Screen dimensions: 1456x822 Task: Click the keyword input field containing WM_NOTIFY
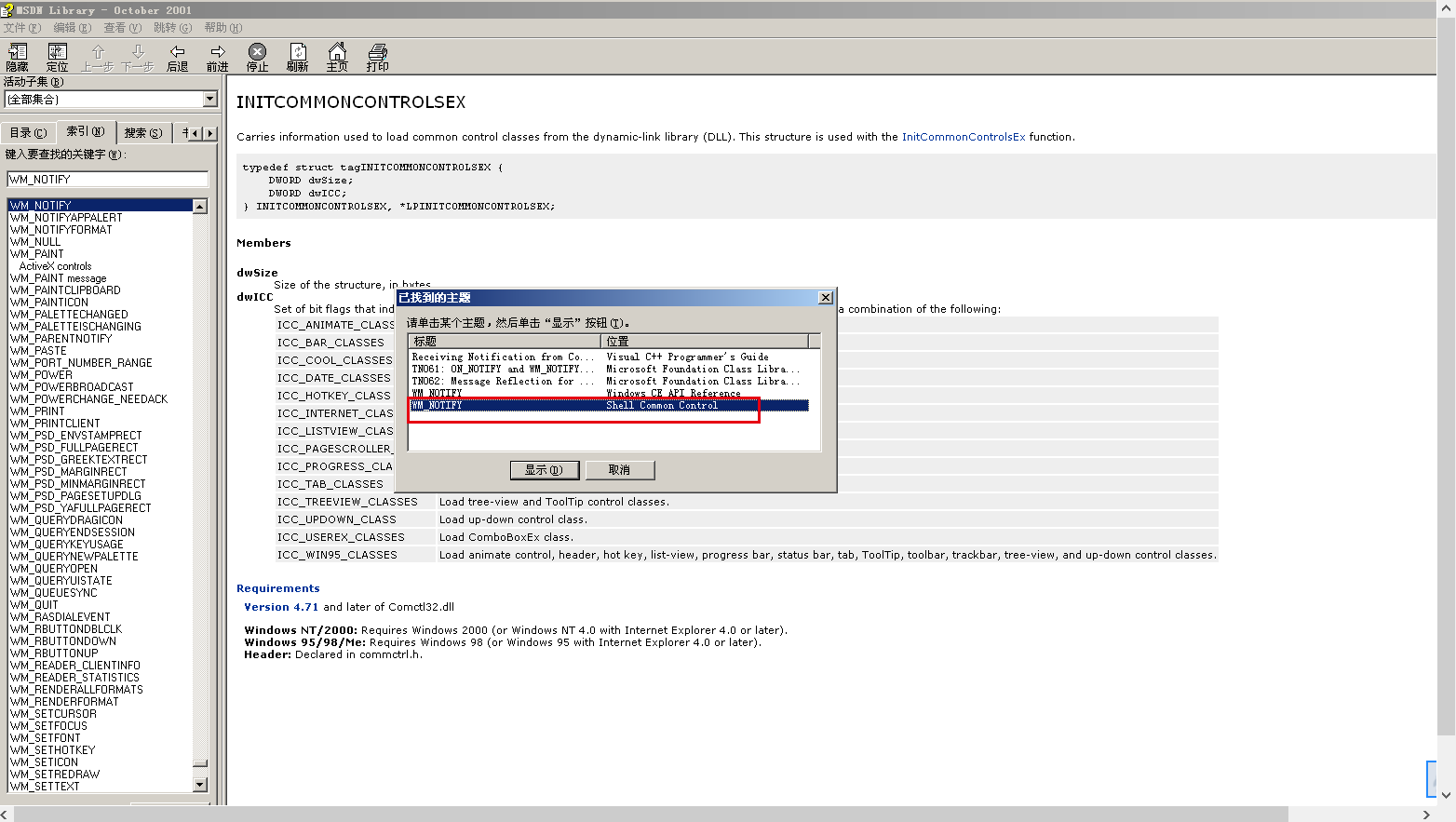(x=108, y=179)
